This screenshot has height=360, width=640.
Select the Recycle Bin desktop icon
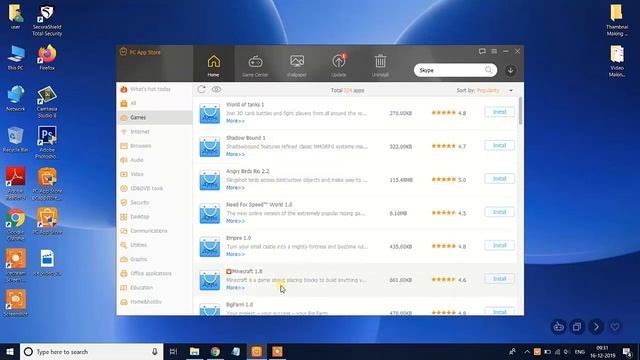[16, 140]
